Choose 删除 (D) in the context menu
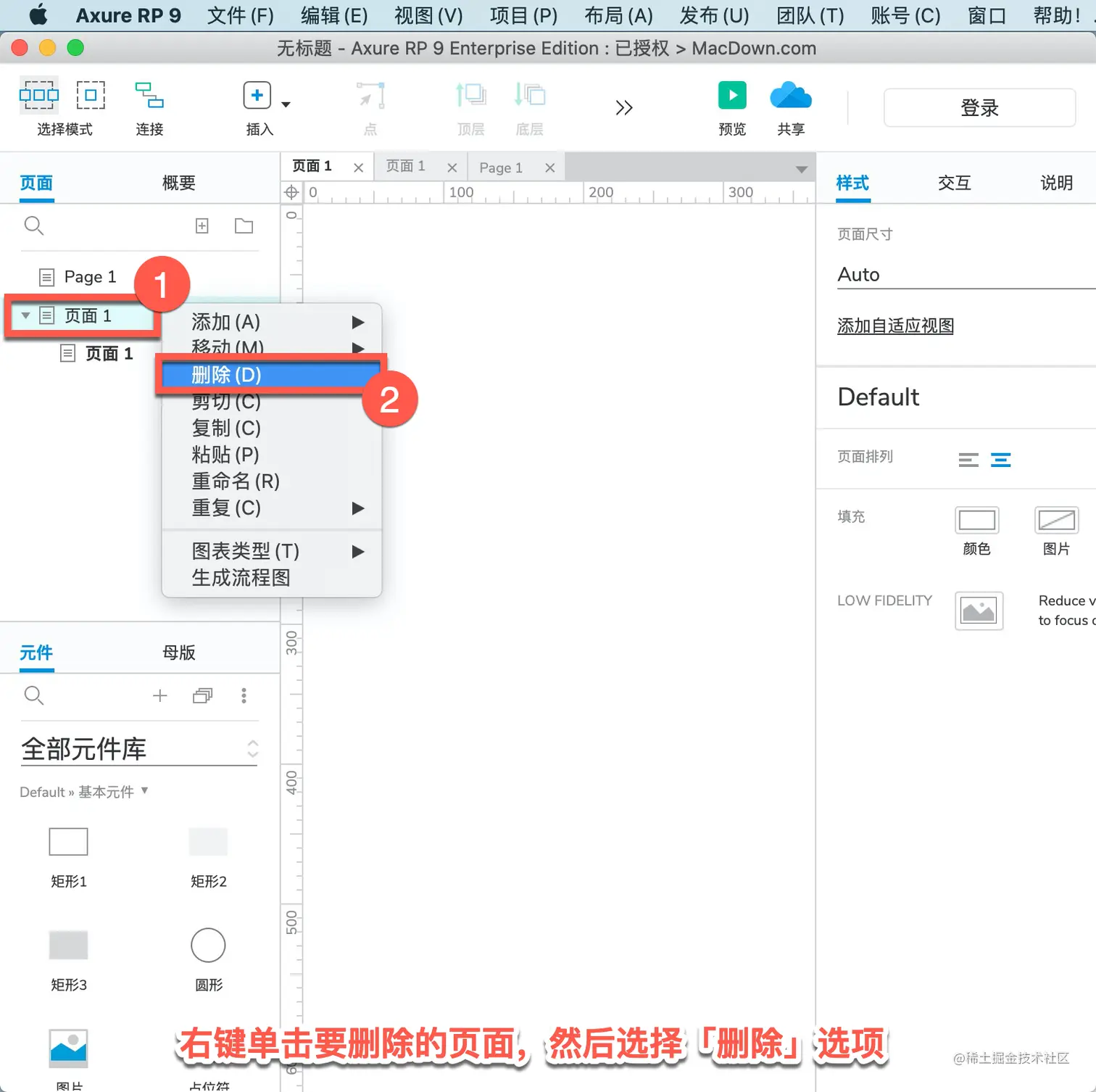1096x1092 pixels. pyautogui.click(x=272, y=375)
